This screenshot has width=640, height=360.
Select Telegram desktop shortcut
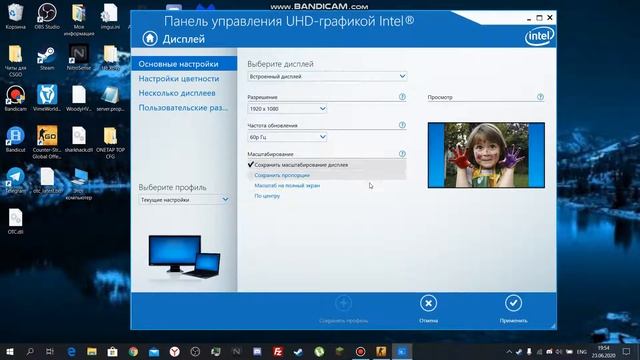(16, 180)
